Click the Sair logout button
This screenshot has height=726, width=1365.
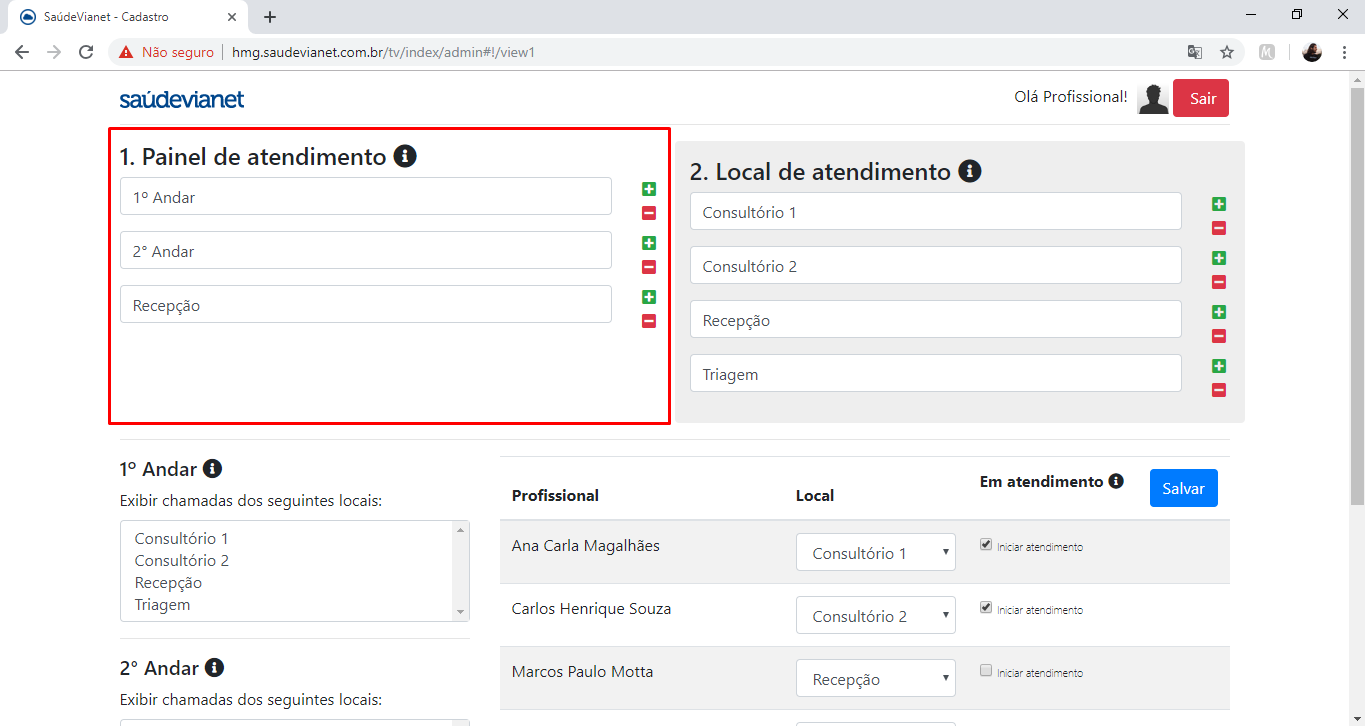tap(1201, 98)
